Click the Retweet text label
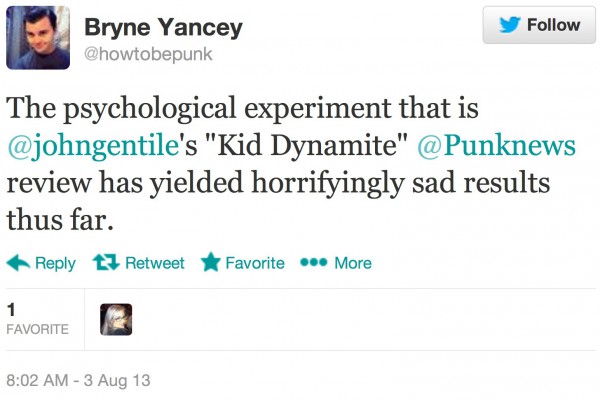 click(154, 263)
